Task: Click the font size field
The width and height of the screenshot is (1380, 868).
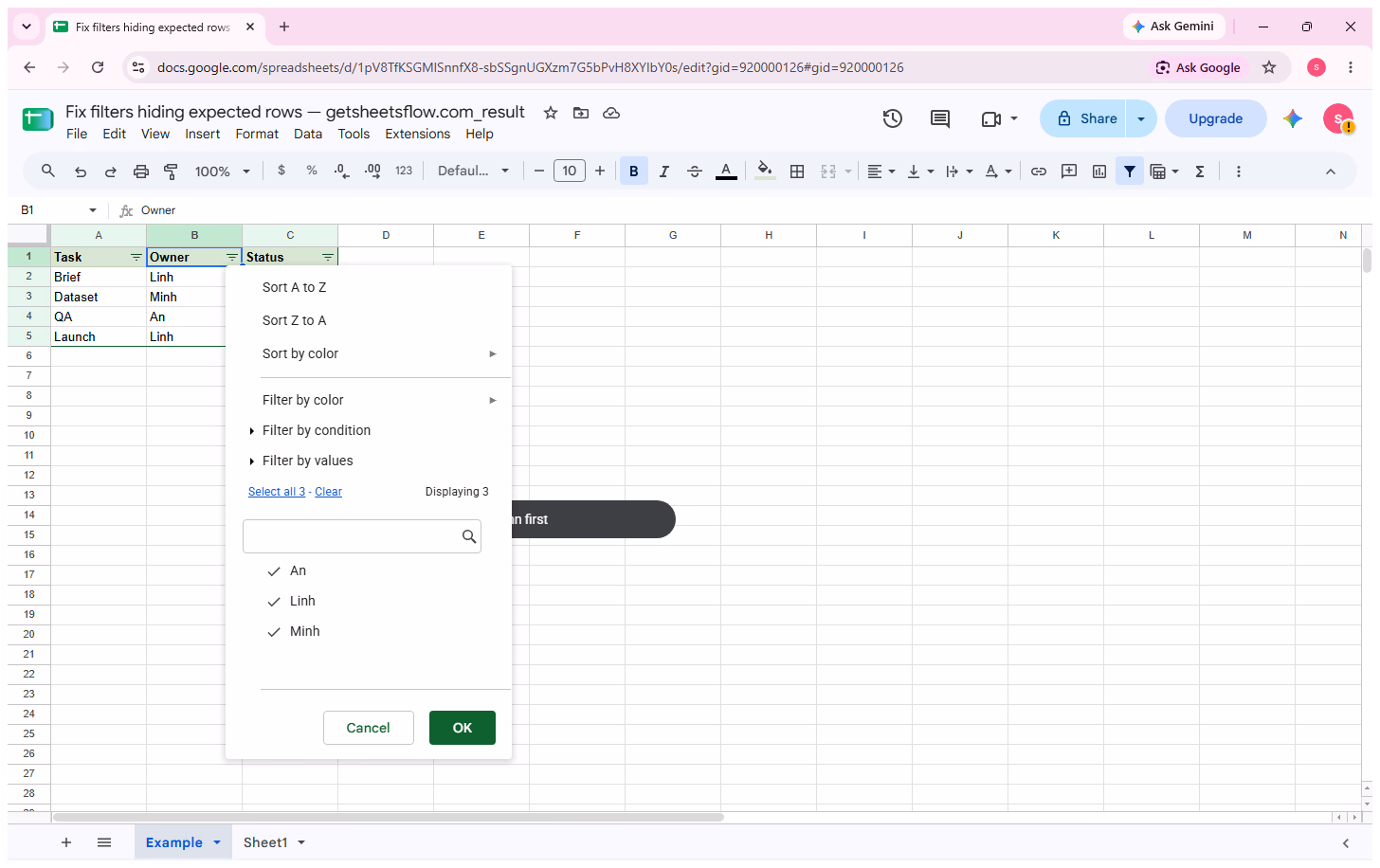Action: tap(570, 172)
